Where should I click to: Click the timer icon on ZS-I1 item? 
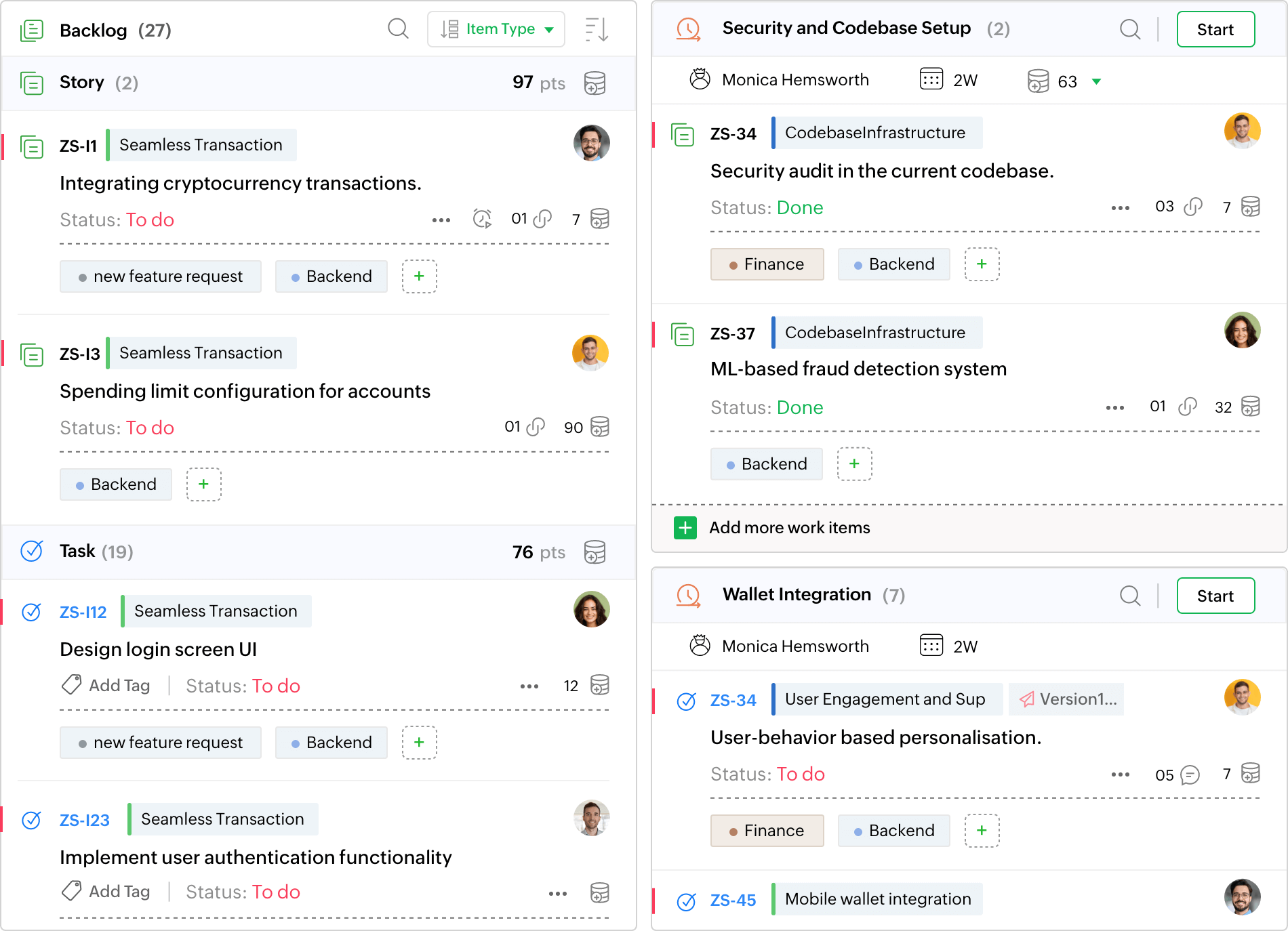coord(482,219)
